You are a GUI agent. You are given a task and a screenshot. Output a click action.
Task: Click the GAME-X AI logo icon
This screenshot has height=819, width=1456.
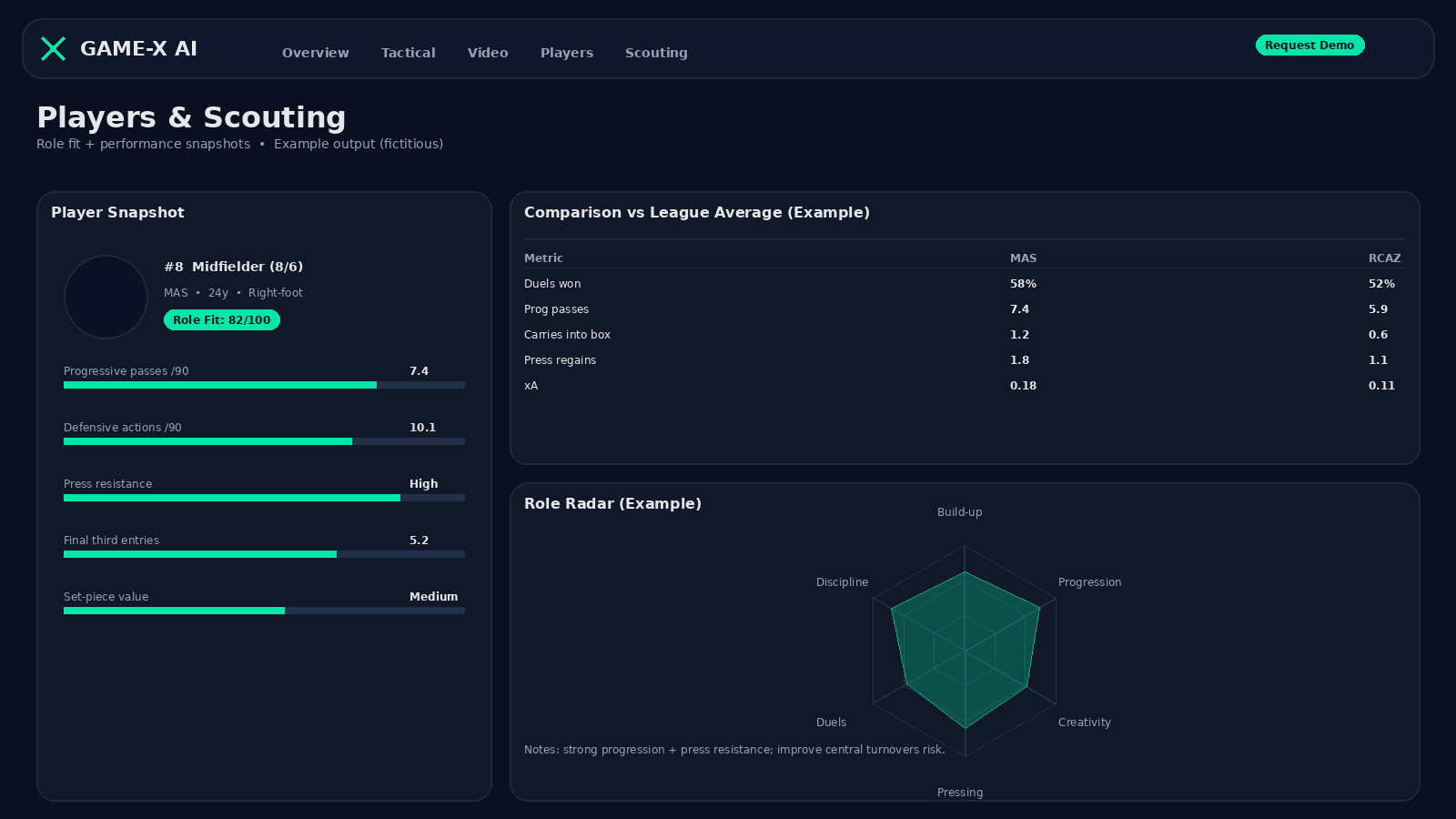(54, 49)
